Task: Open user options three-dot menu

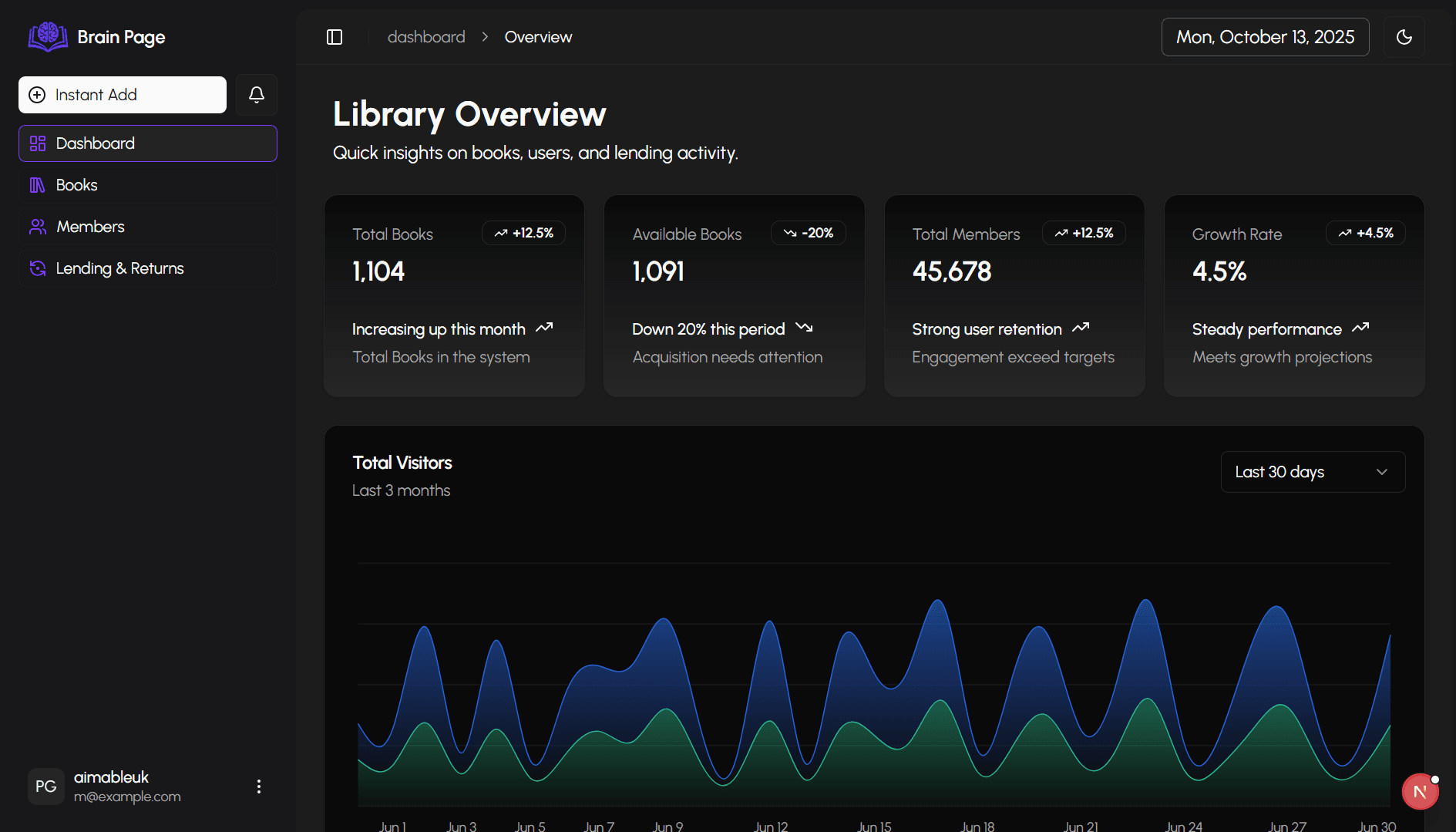Action: pos(259,787)
